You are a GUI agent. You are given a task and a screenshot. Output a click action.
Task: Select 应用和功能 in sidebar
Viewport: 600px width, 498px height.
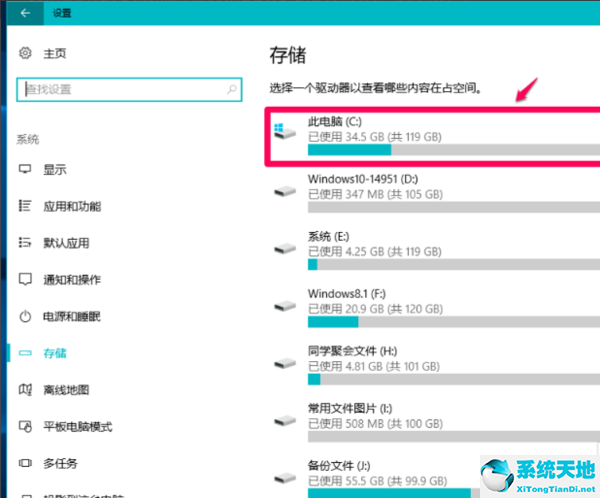coord(72,206)
